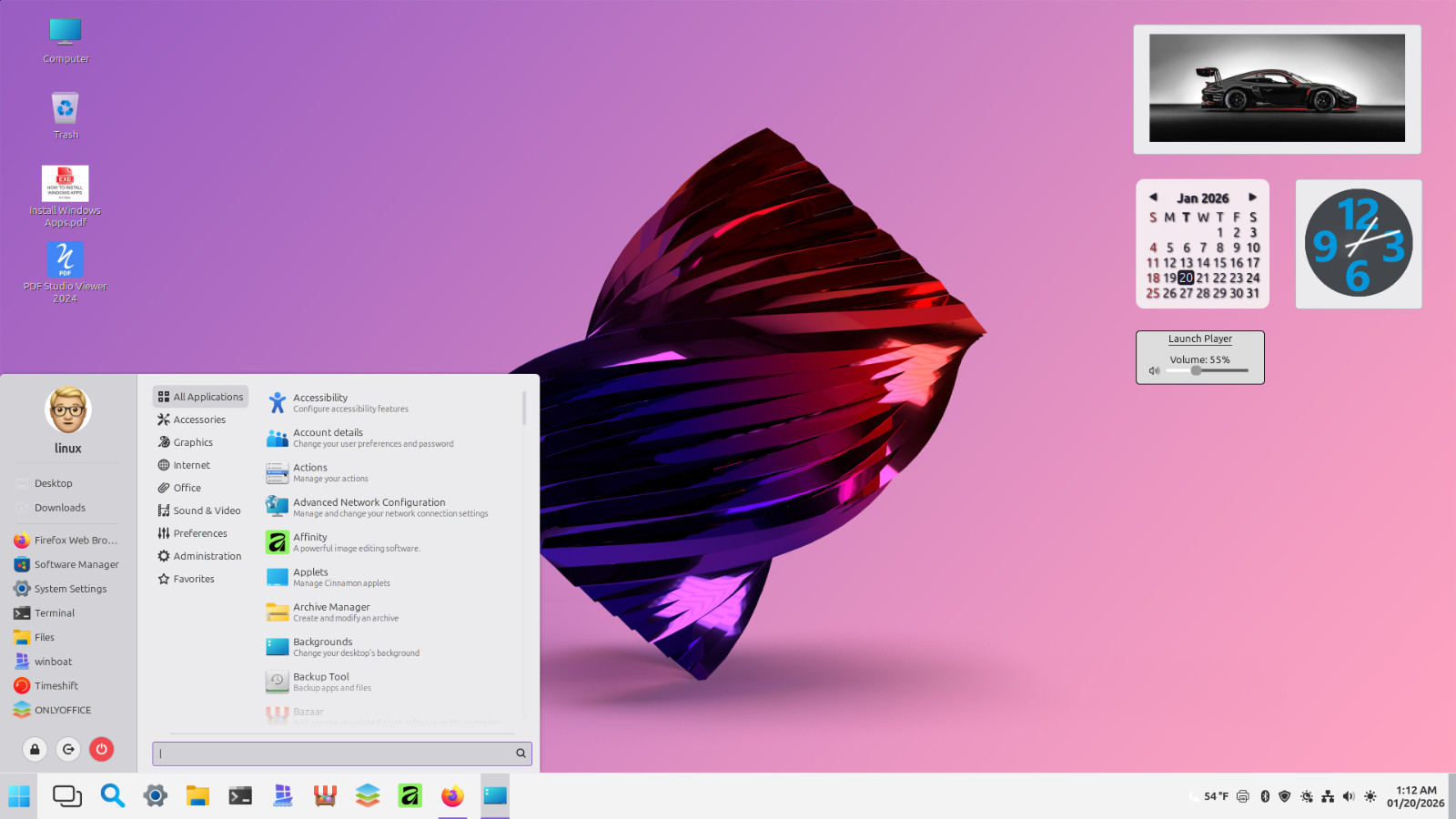Screen dimensions: 1456x819
Task: Open Downloads place in menu sidebar
Action: (x=67, y=508)
